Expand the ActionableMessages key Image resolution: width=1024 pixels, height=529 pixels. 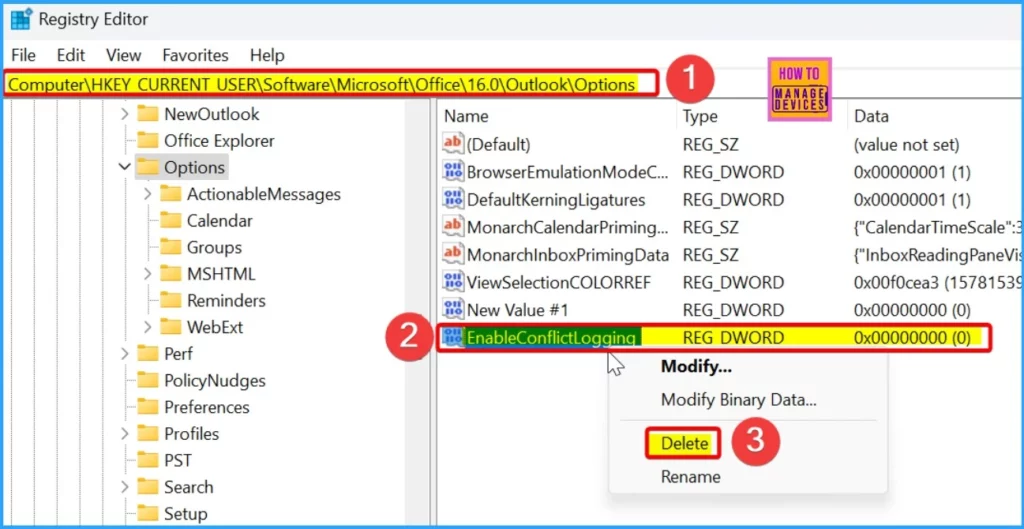pyautogui.click(x=148, y=194)
